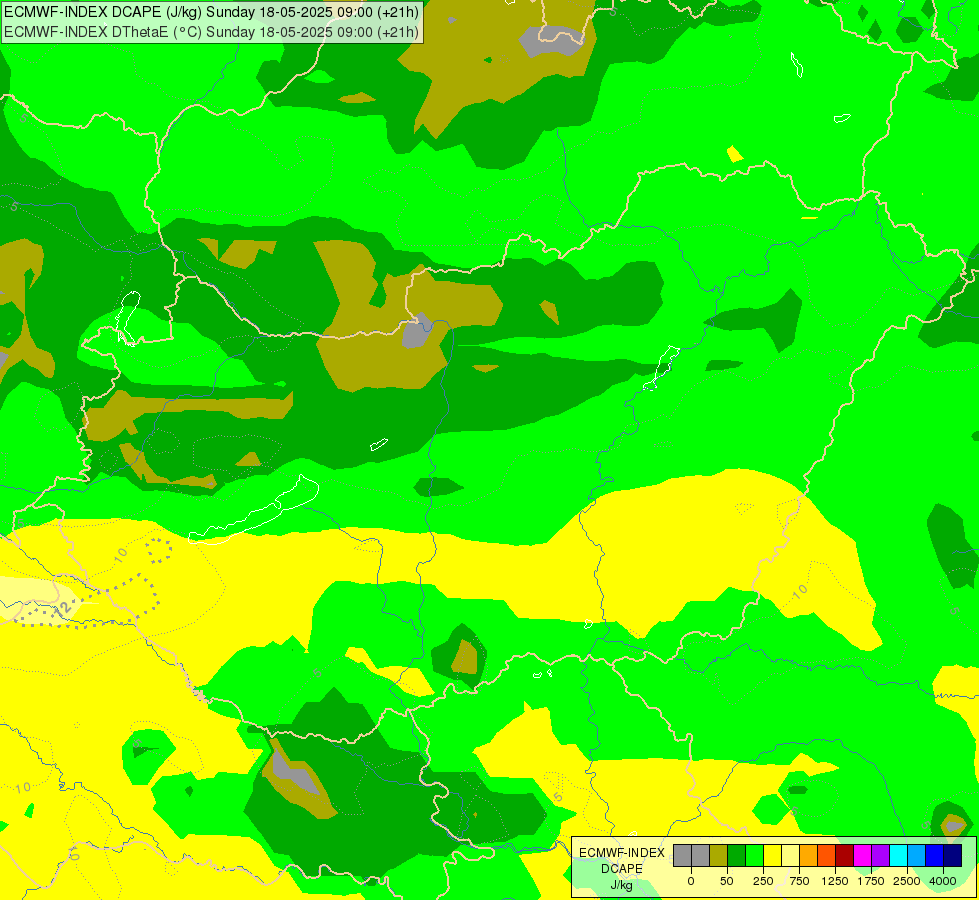Screen dimensions: 979x900
Task: Pick the cyan legend swatch
Action: coord(898,856)
